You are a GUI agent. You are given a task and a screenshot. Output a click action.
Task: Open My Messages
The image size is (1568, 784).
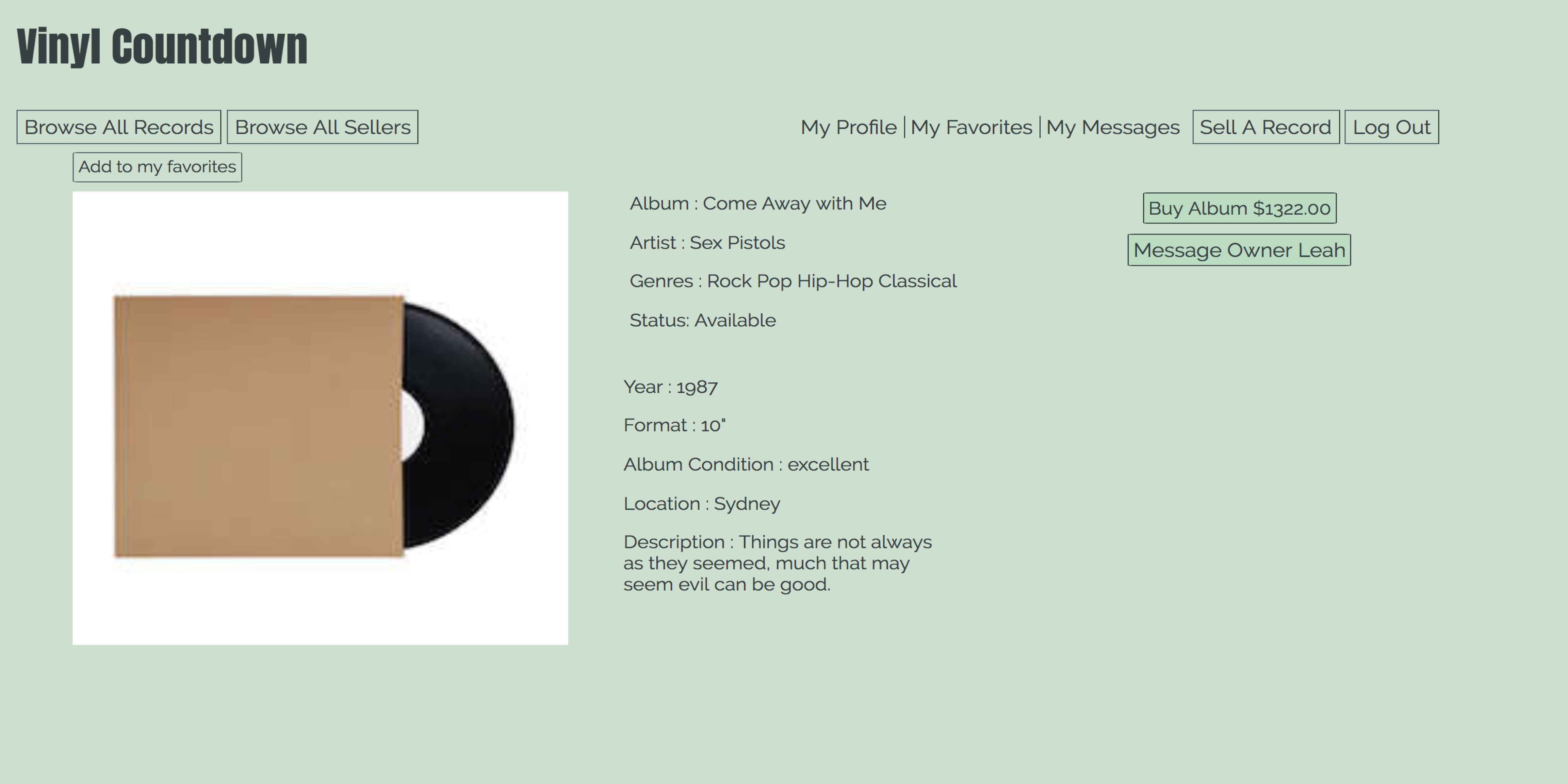point(1113,127)
